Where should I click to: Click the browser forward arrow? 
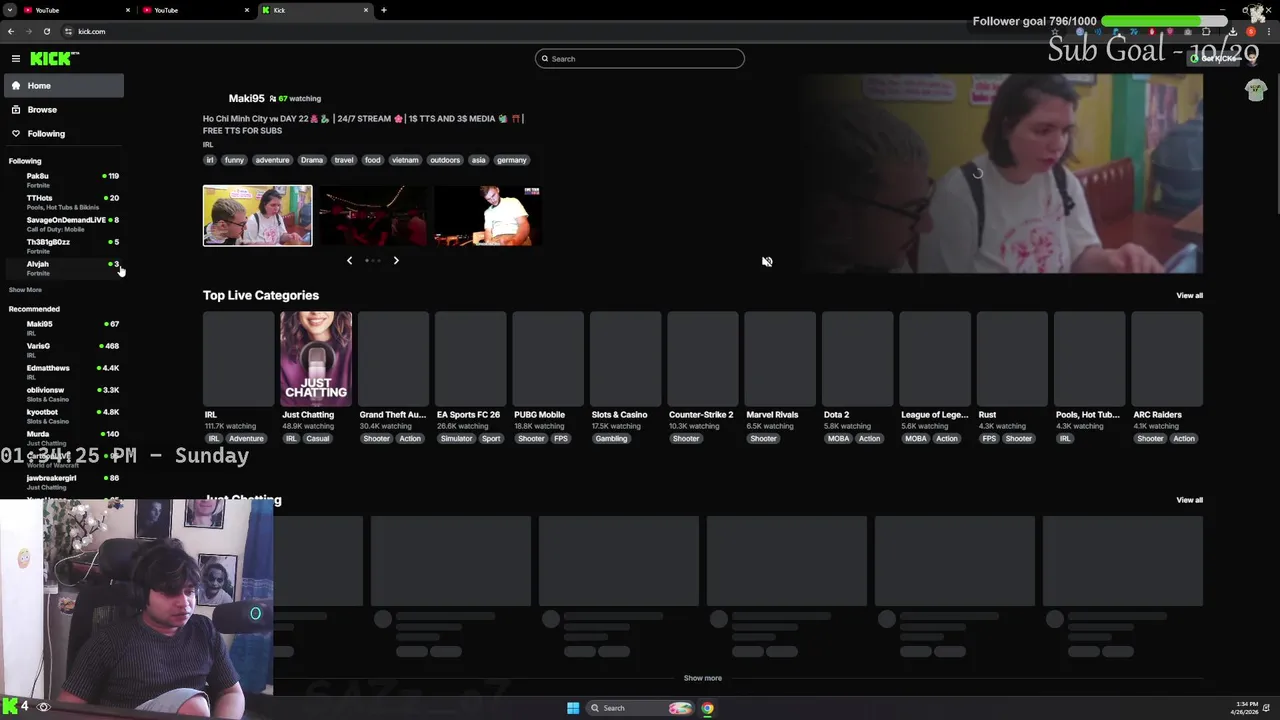[28, 31]
